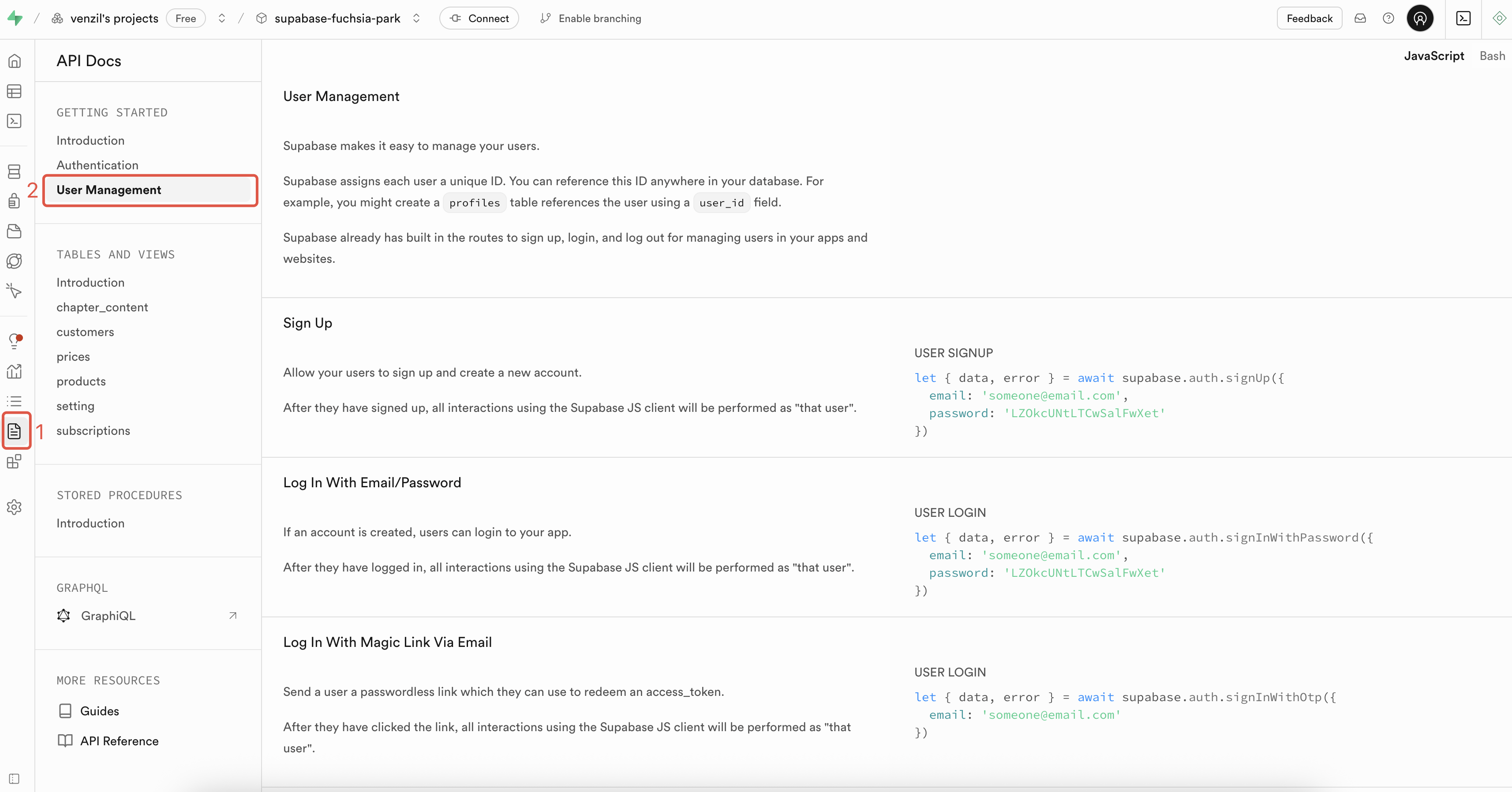Click the Connect button

(x=479, y=18)
